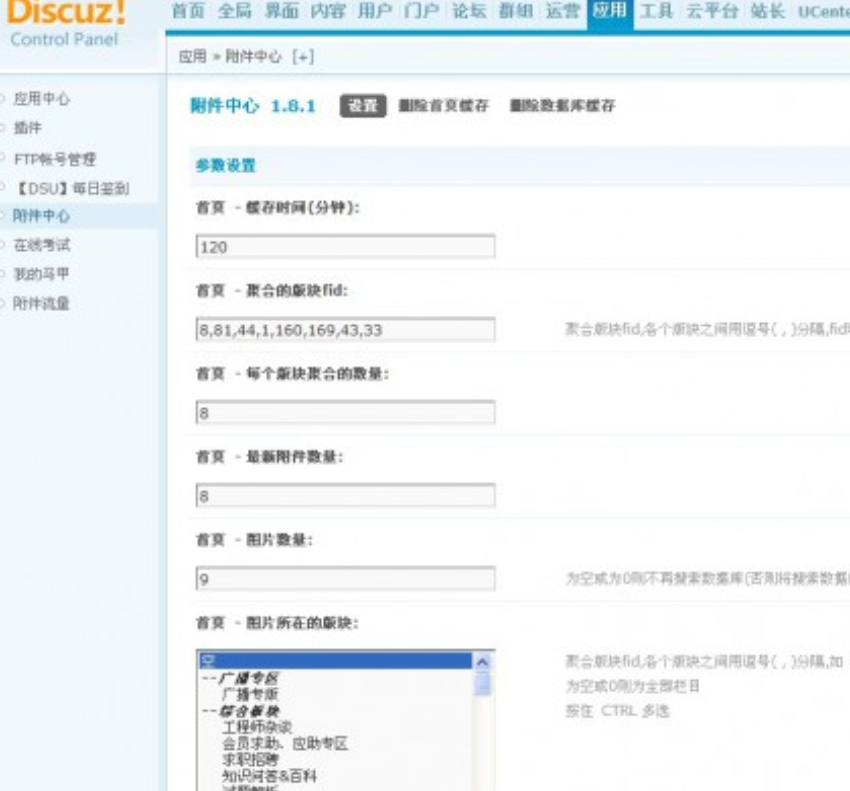Image resolution: width=850 pixels, height=791 pixels.
Task: Open 应用中心 in the sidebar
Action: pyautogui.click(x=41, y=99)
